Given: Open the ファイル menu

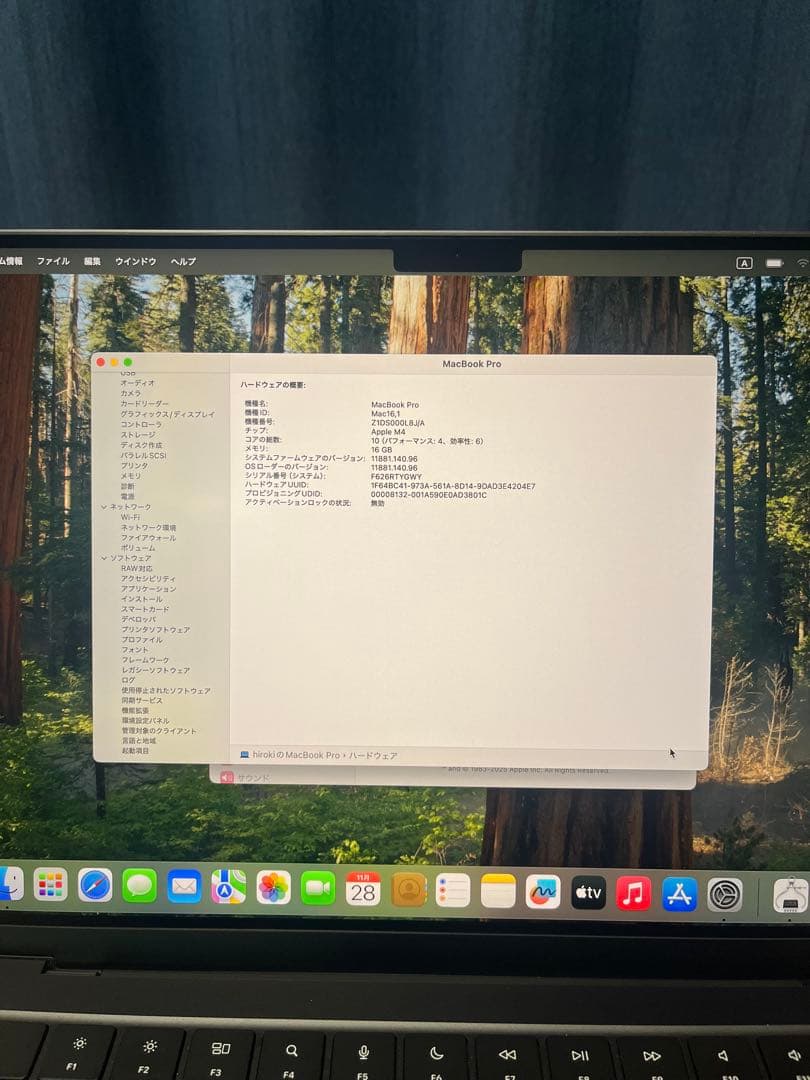Looking at the screenshot, I should coord(53,261).
